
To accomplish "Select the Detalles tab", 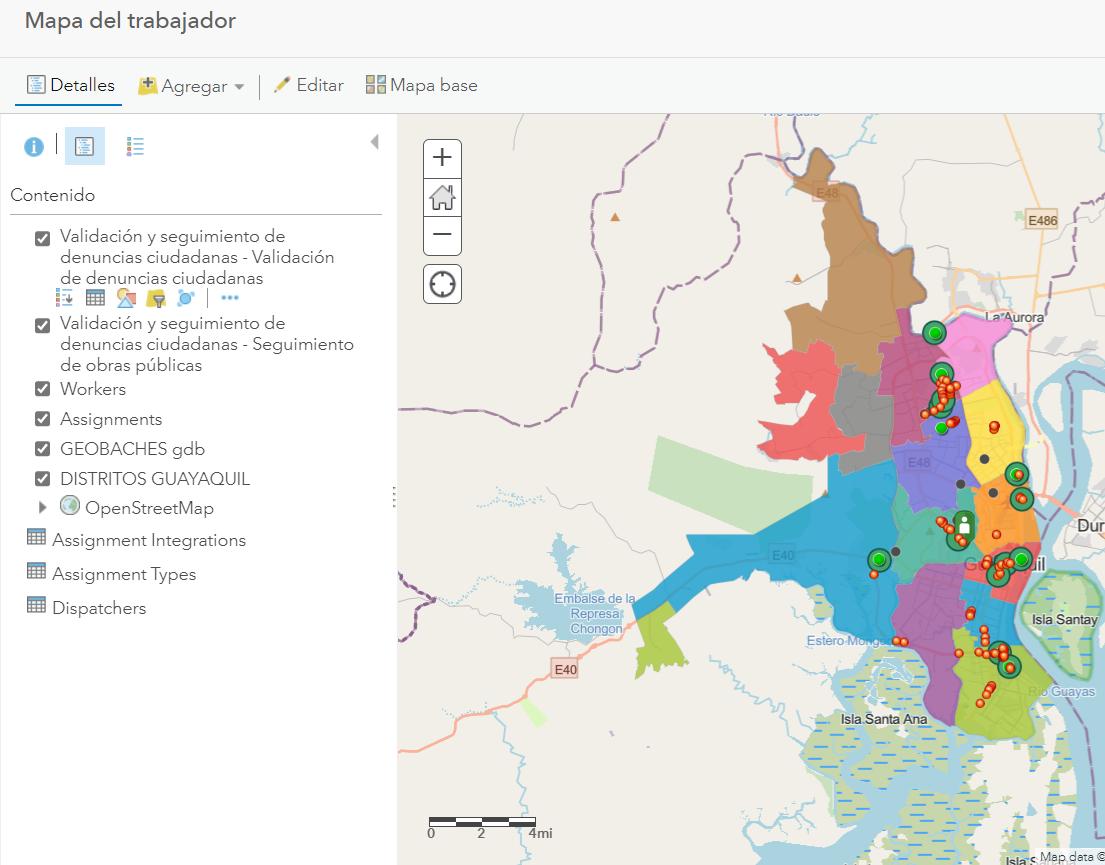I will click(70, 86).
